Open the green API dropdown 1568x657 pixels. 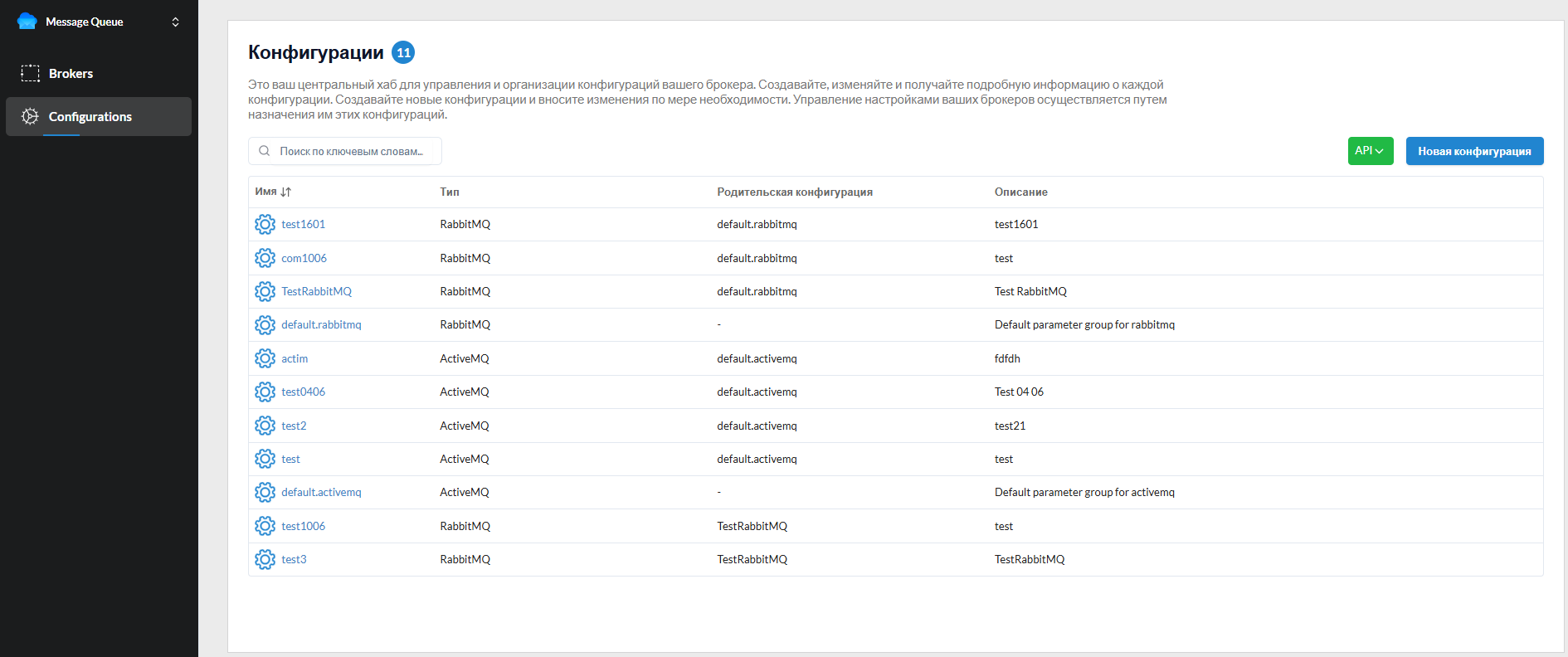point(1371,151)
